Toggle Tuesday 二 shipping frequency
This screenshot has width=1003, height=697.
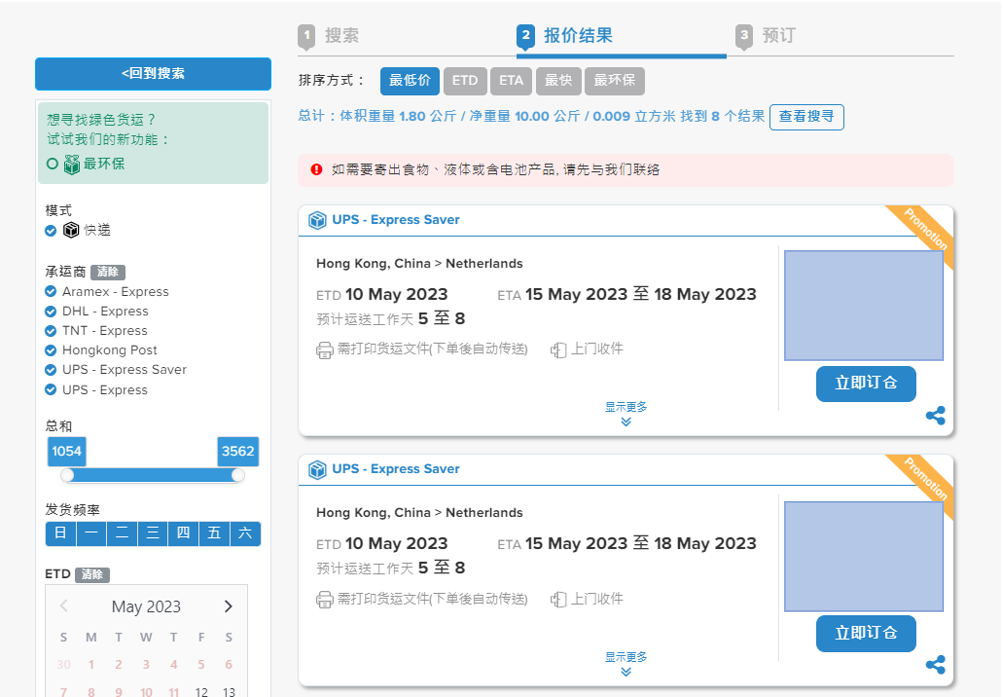122,533
